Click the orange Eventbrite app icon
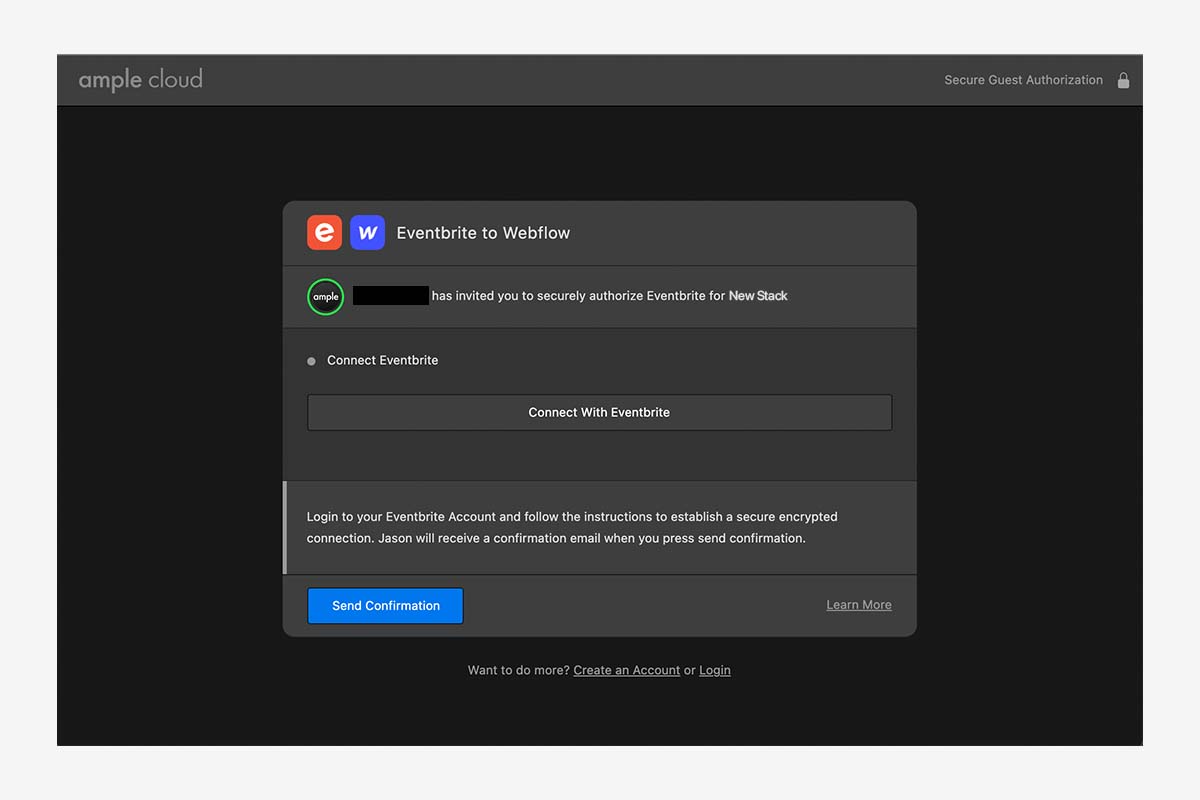Screen dimensions: 1200x800 pyautogui.click(x=324, y=233)
